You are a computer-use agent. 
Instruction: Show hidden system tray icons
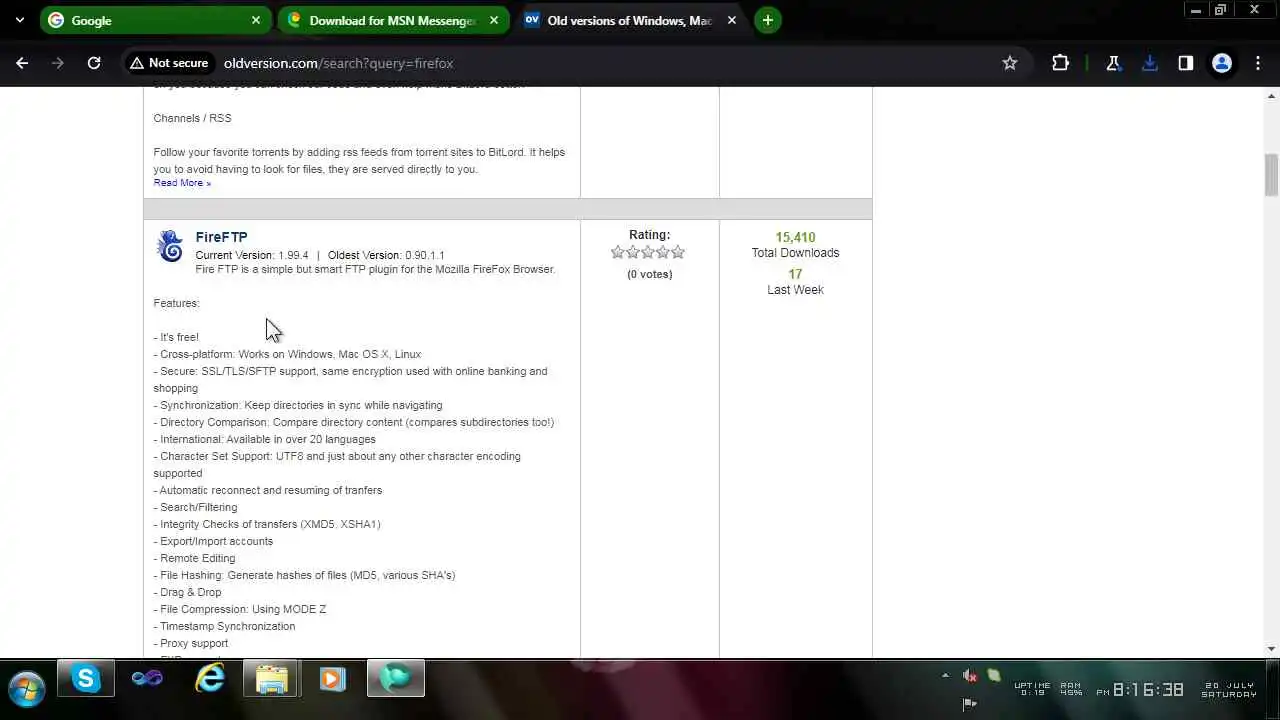click(945, 676)
